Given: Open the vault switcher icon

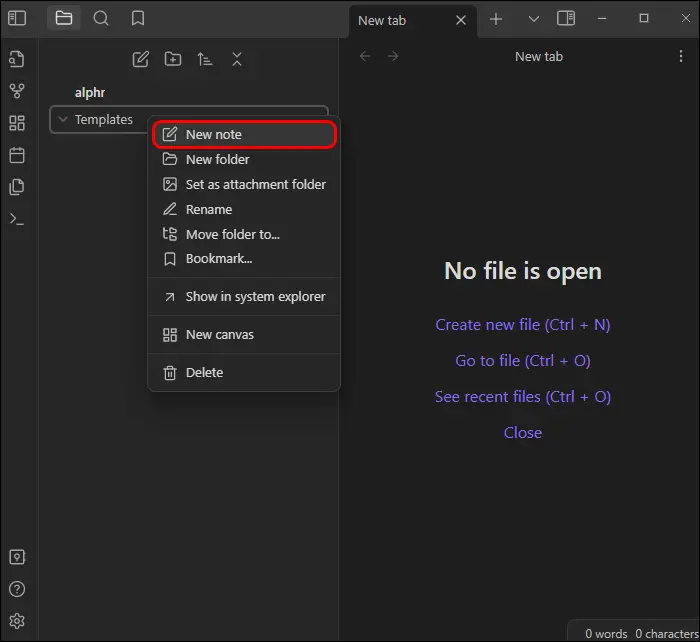Looking at the screenshot, I should (x=17, y=557).
